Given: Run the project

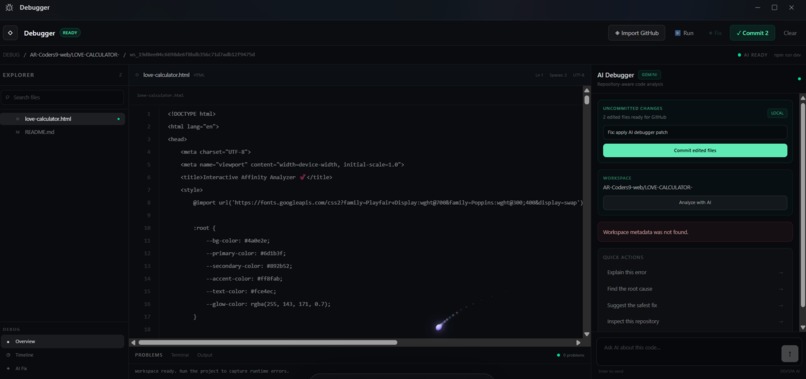Looking at the screenshot, I should point(684,33).
